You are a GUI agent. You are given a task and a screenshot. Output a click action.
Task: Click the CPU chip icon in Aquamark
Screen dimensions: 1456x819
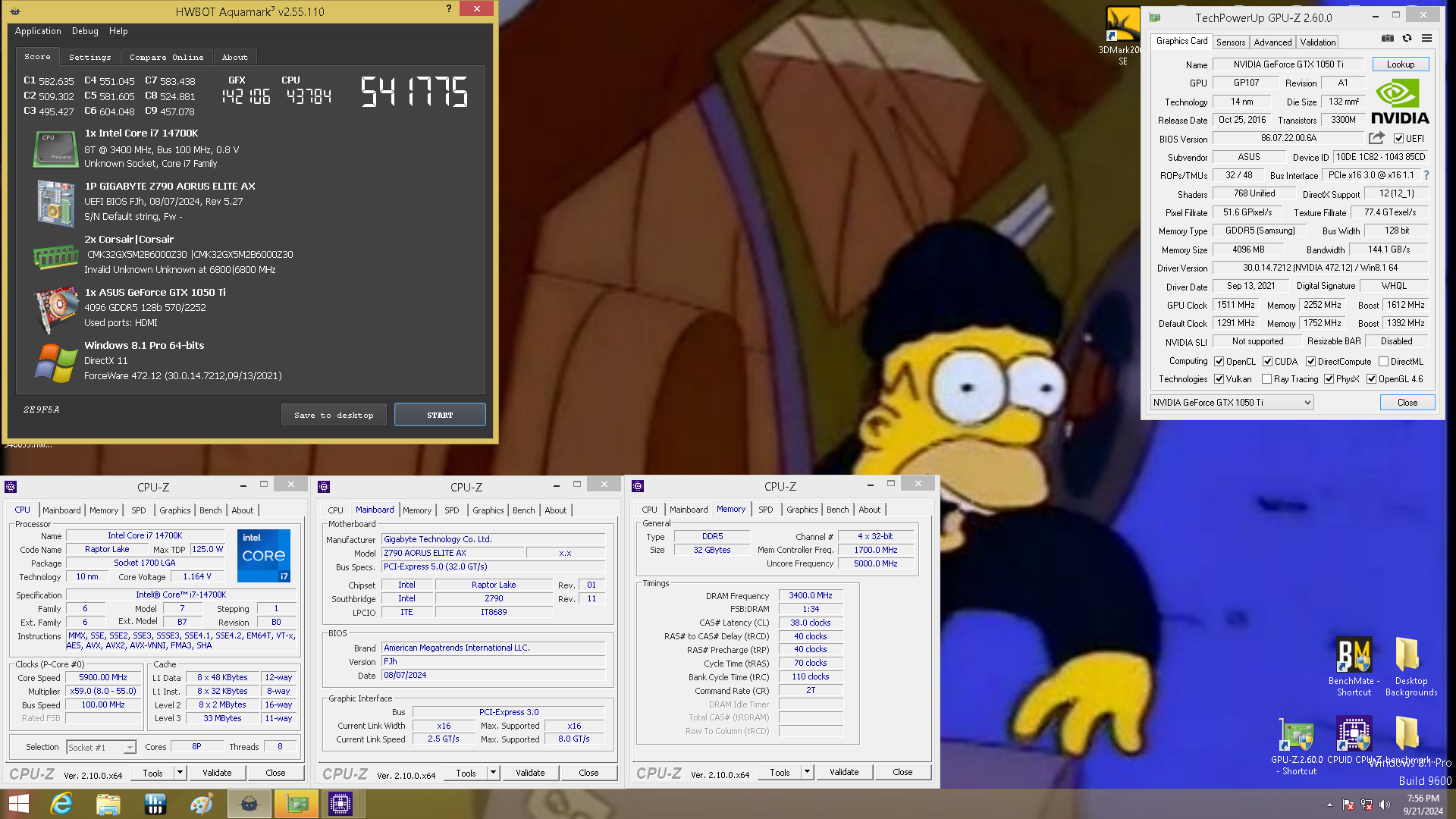click(55, 148)
